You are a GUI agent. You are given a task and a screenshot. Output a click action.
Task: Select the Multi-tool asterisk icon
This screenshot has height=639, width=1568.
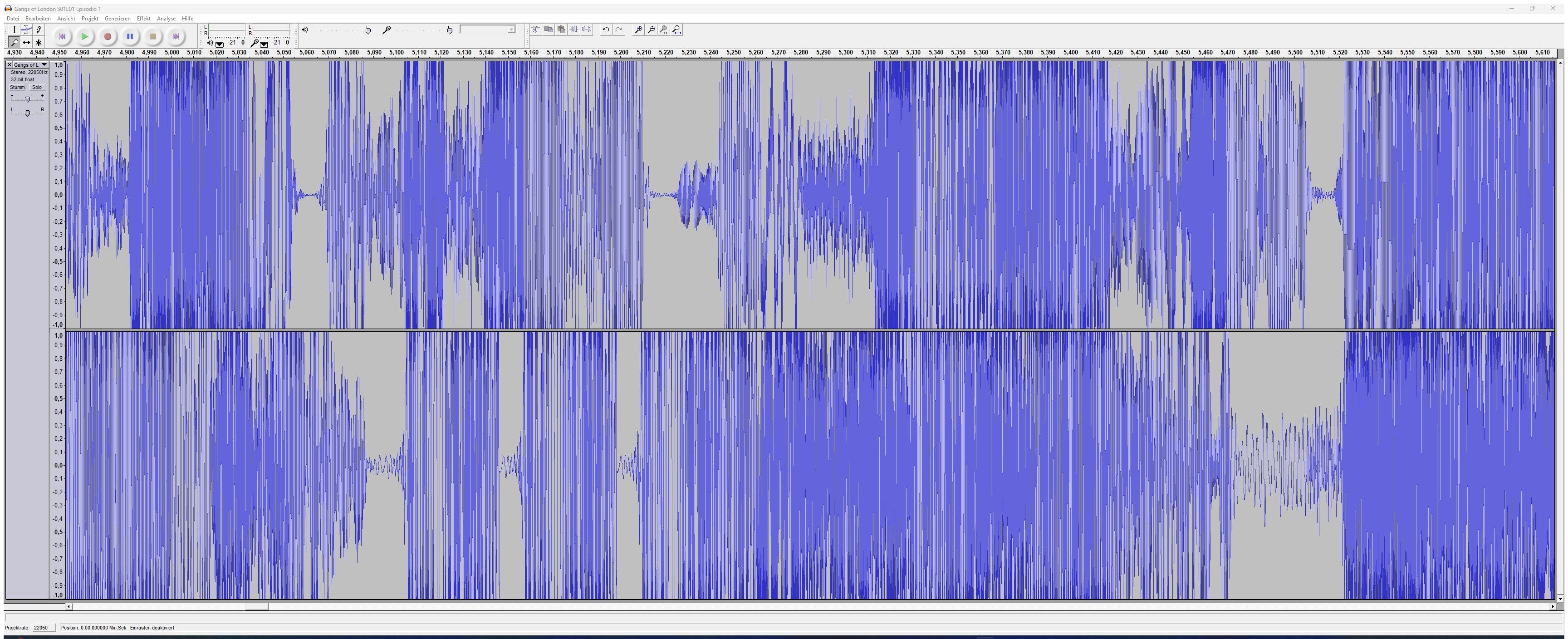(39, 43)
